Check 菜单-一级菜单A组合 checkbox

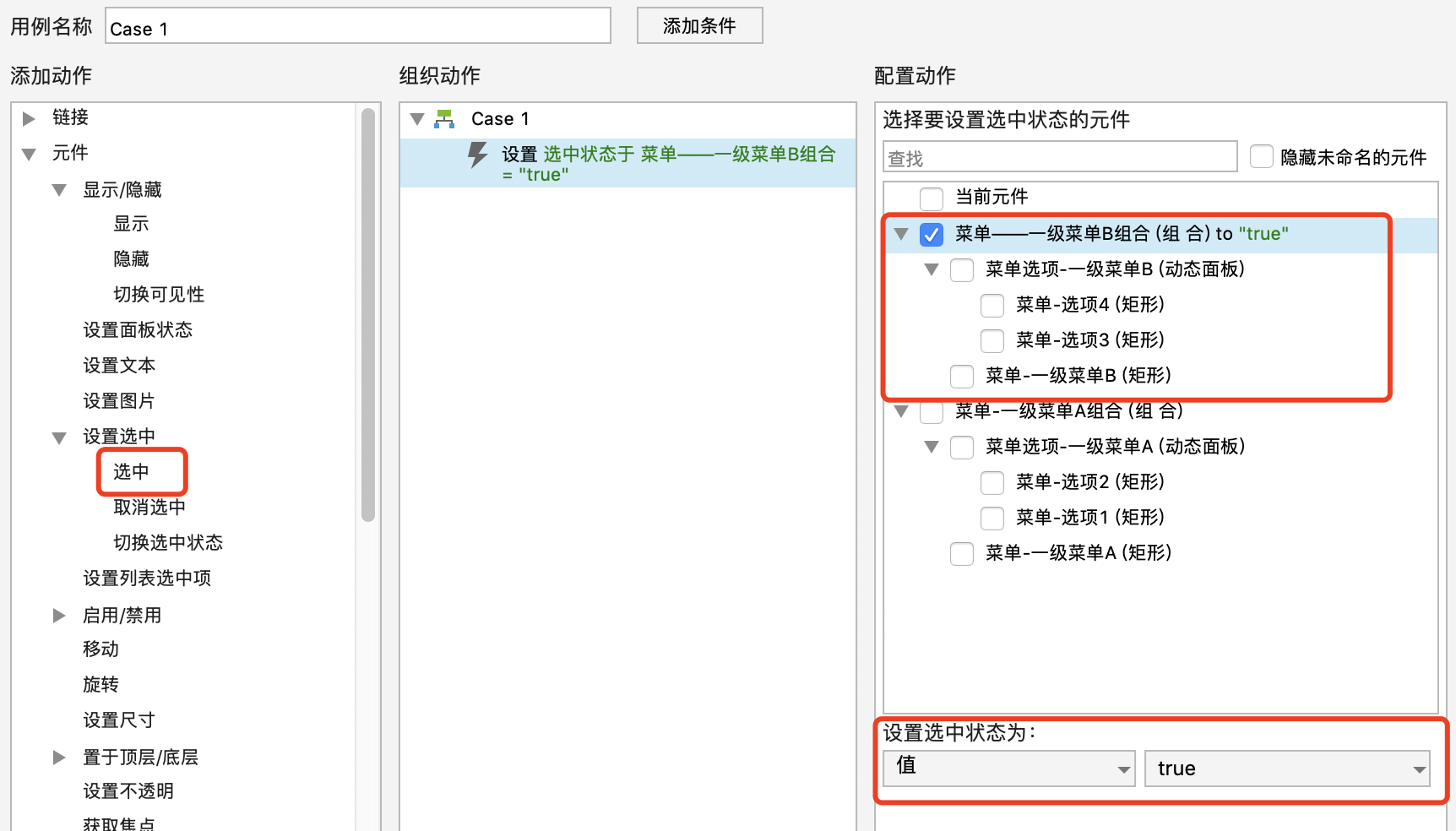point(932,412)
